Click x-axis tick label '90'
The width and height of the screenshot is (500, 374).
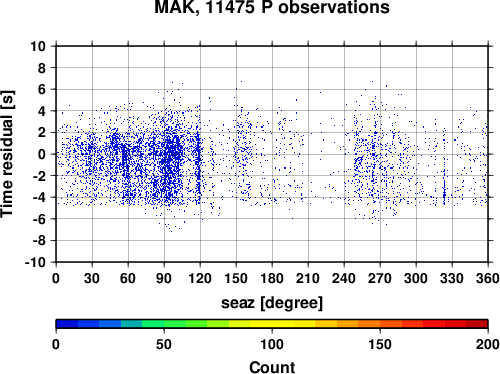164,278
